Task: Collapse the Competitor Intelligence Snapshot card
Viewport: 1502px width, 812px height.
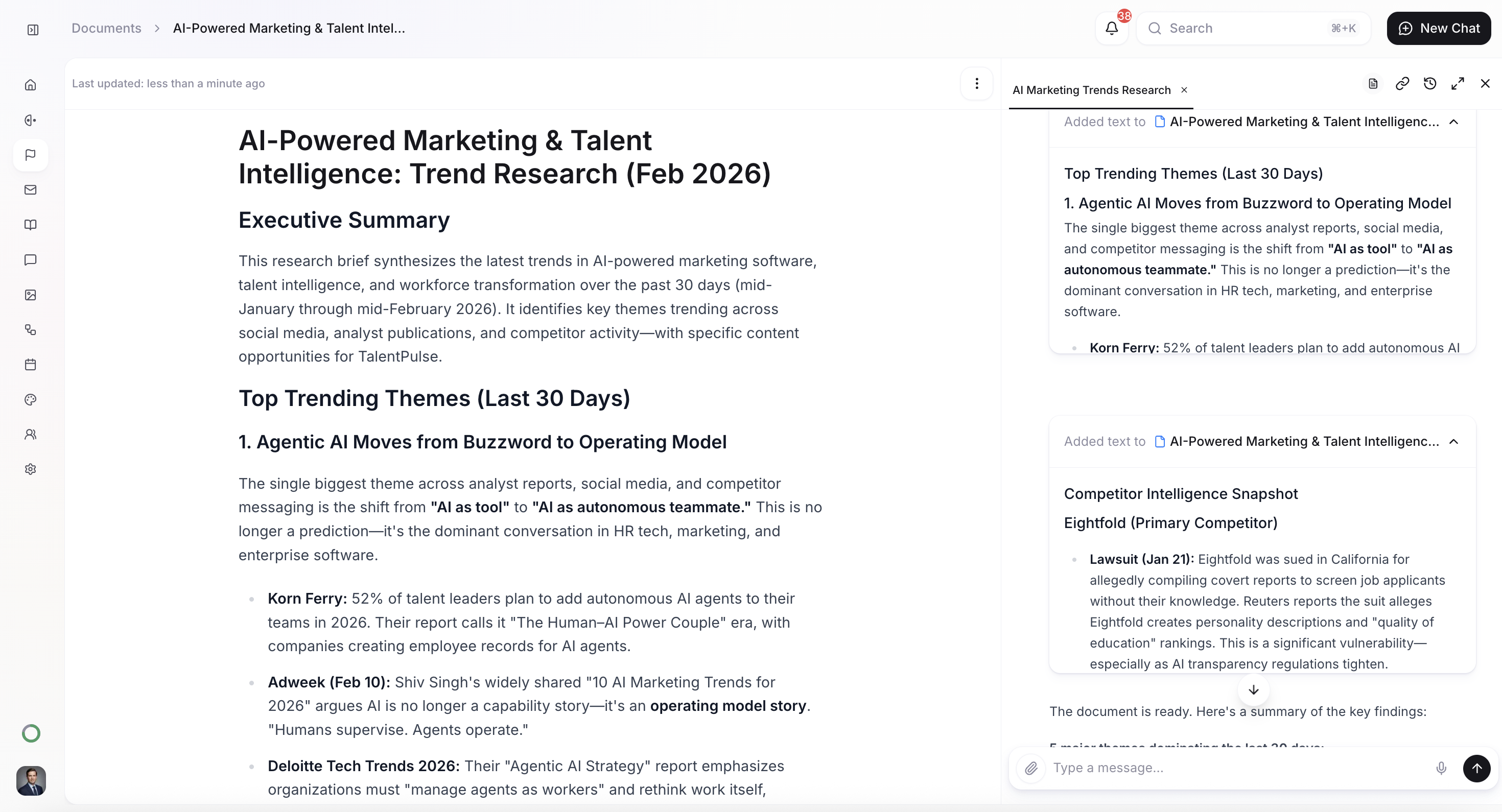Action: point(1453,442)
